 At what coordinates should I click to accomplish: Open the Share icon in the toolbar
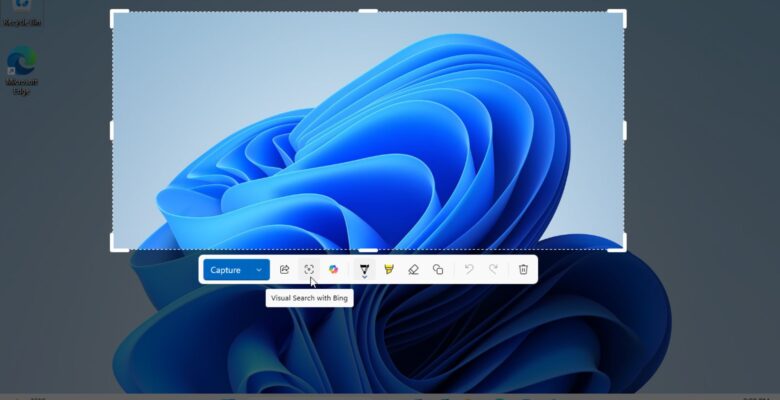tap(285, 270)
